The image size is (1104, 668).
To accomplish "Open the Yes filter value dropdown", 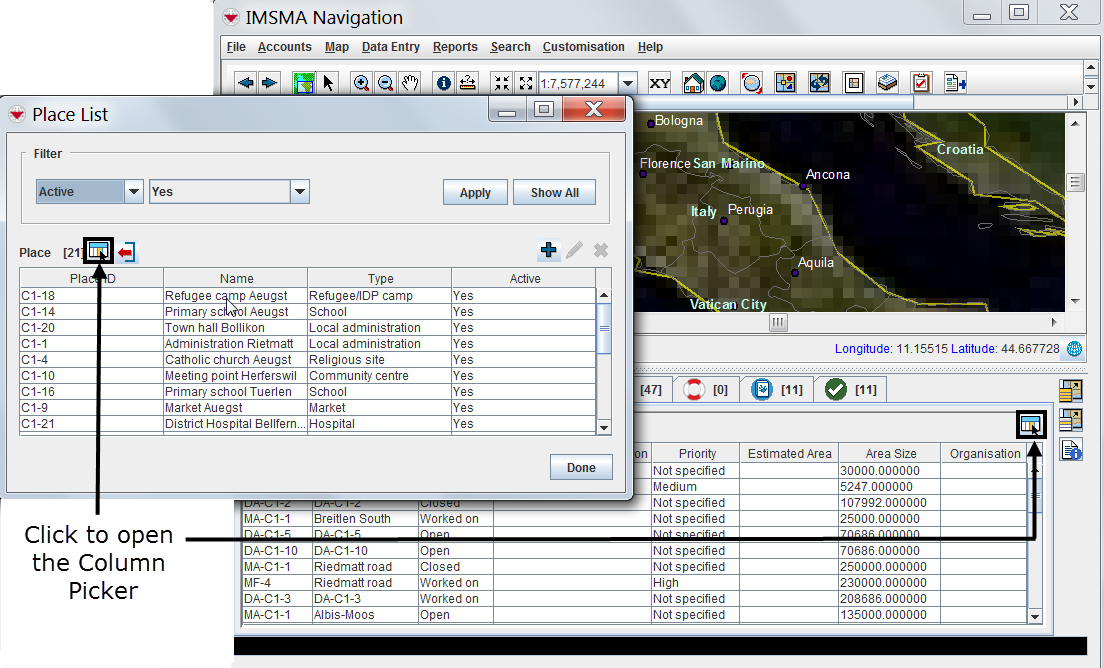I will pyautogui.click(x=299, y=192).
